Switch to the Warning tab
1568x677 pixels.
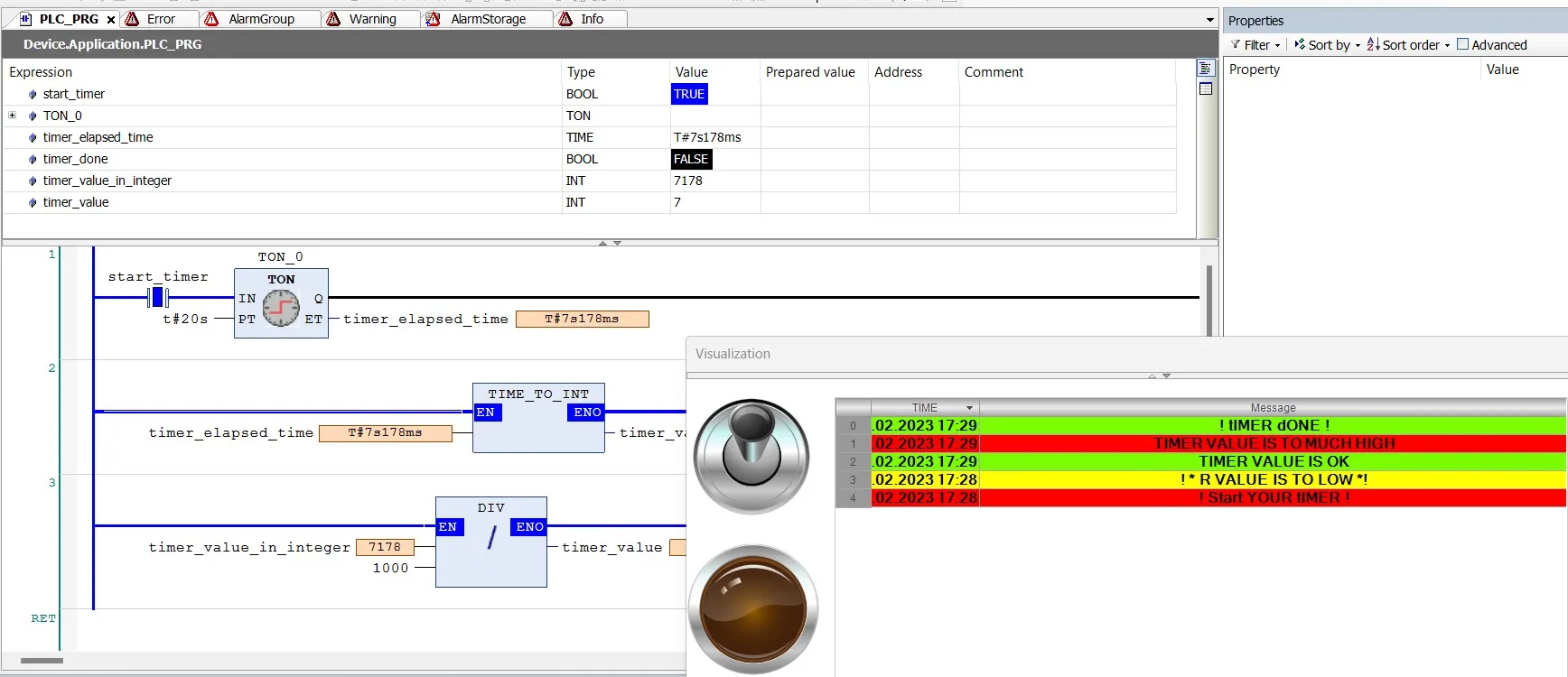(x=372, y=19)
